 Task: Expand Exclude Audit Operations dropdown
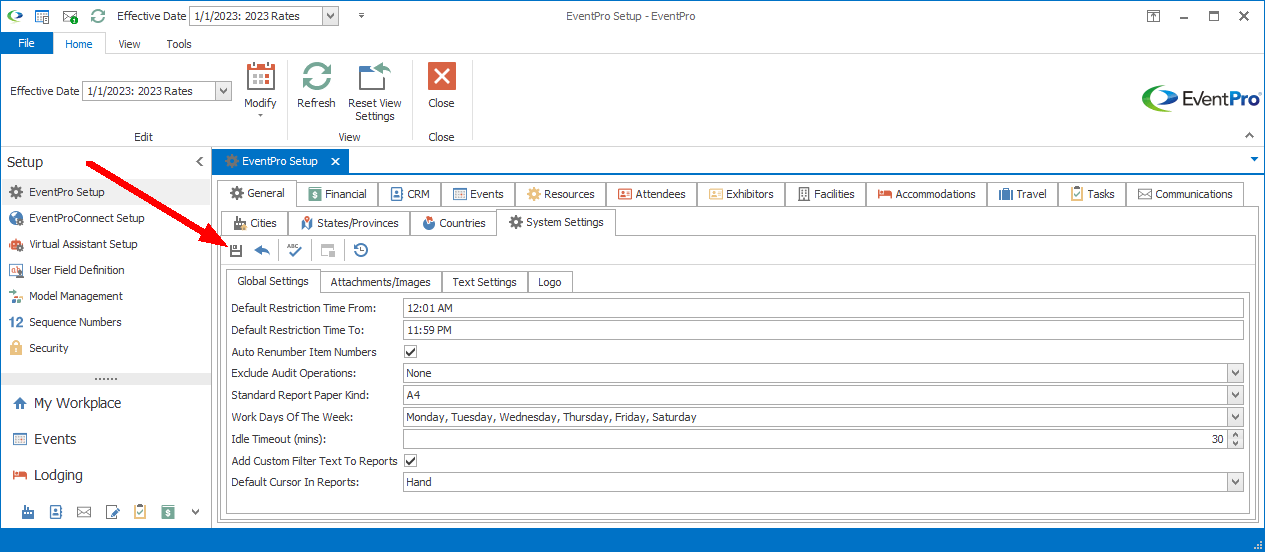tap(1235, 373)
